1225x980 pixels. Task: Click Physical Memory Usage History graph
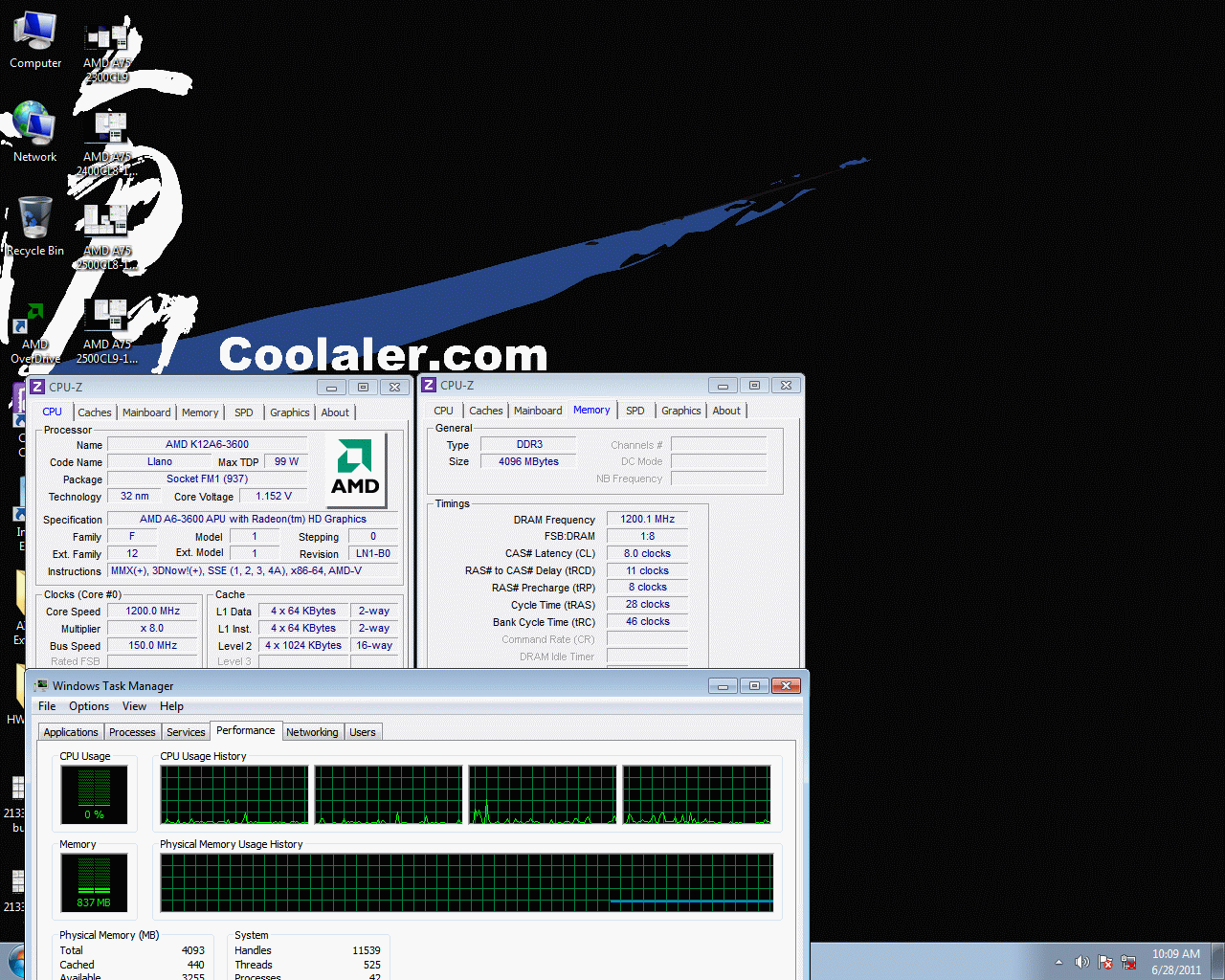click(467, 882)
